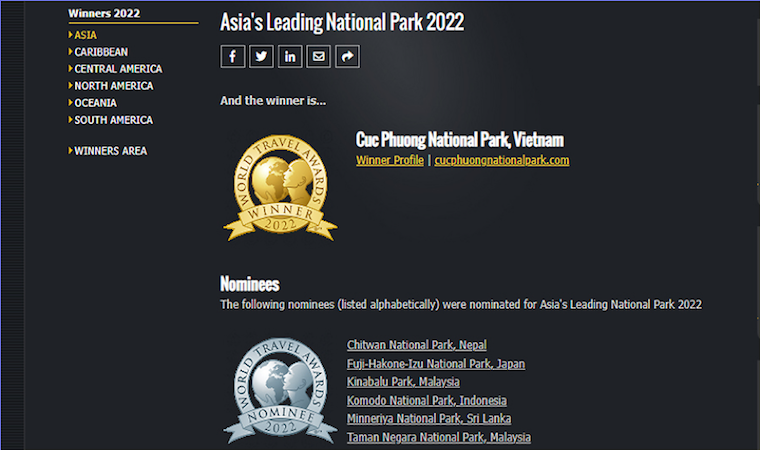
Task: Visit cucphuongnationalpark.com website link
Action: 501,160
